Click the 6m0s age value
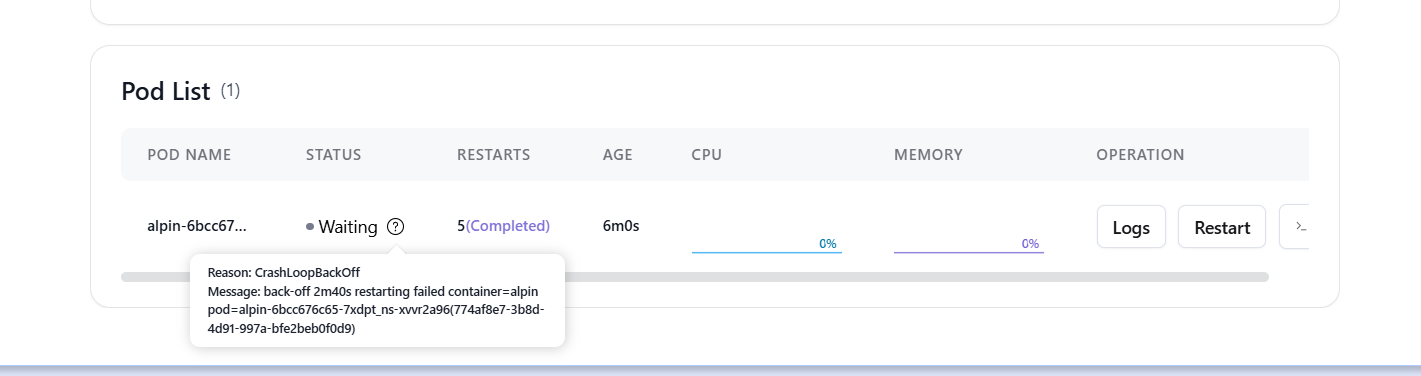The height and width of the screenshot is (376, 1421). [621, 226]
